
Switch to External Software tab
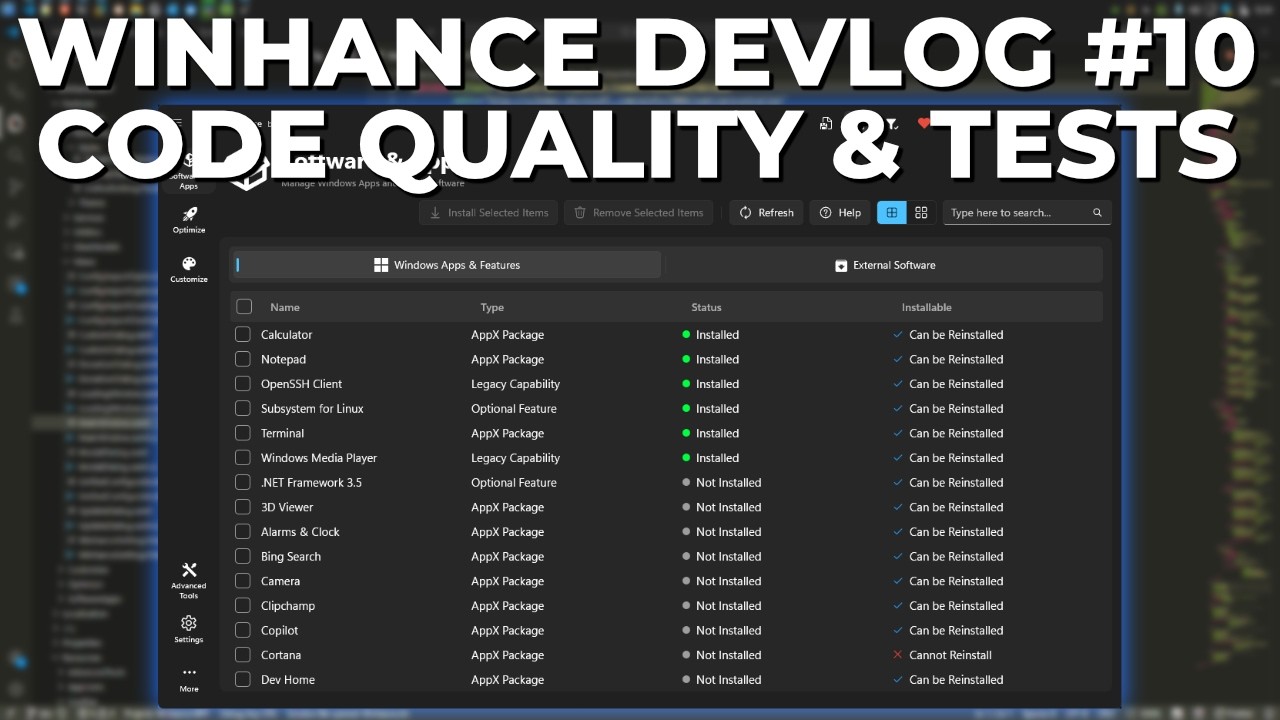coord(884,265)
